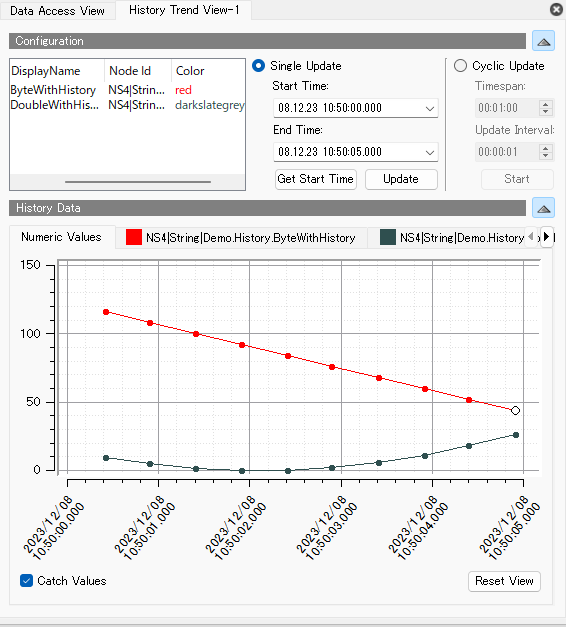Click the last dark grey data point
This screenshot has width=566, height=627.
(516, 435)
